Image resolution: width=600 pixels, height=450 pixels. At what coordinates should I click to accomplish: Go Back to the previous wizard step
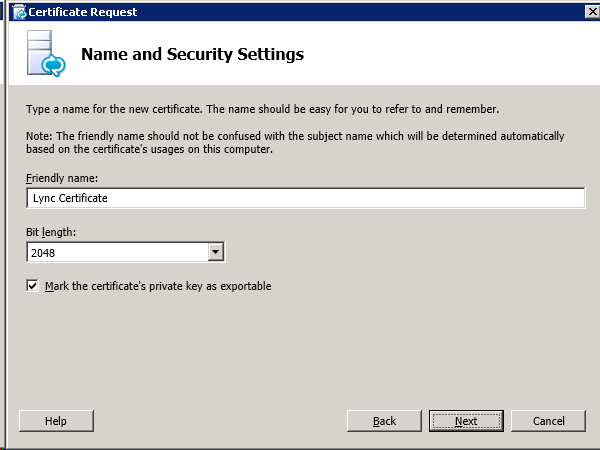pos(384,421)
